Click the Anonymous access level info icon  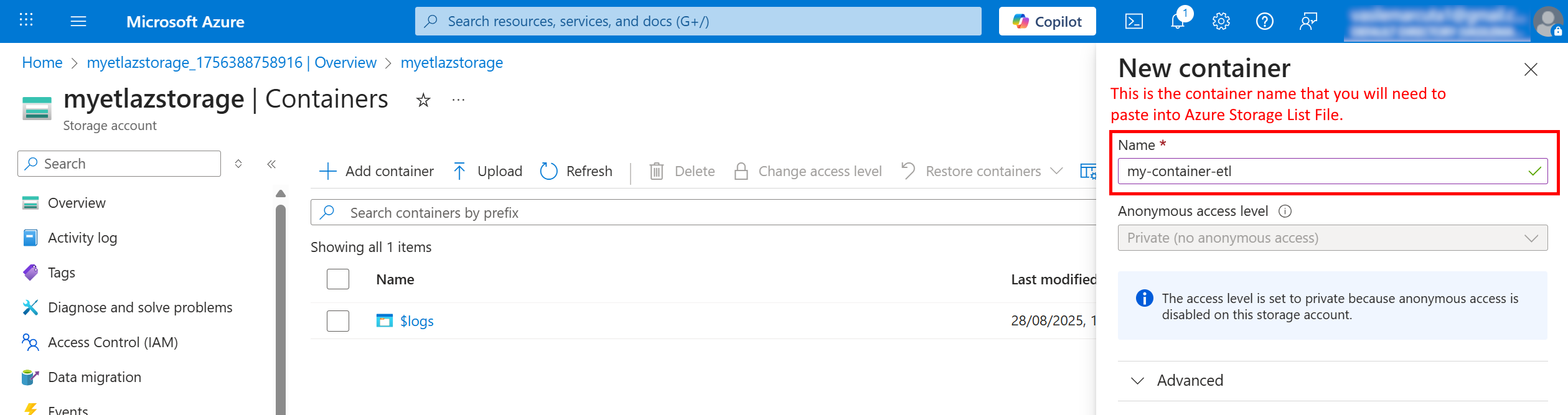coord(1285,212)
